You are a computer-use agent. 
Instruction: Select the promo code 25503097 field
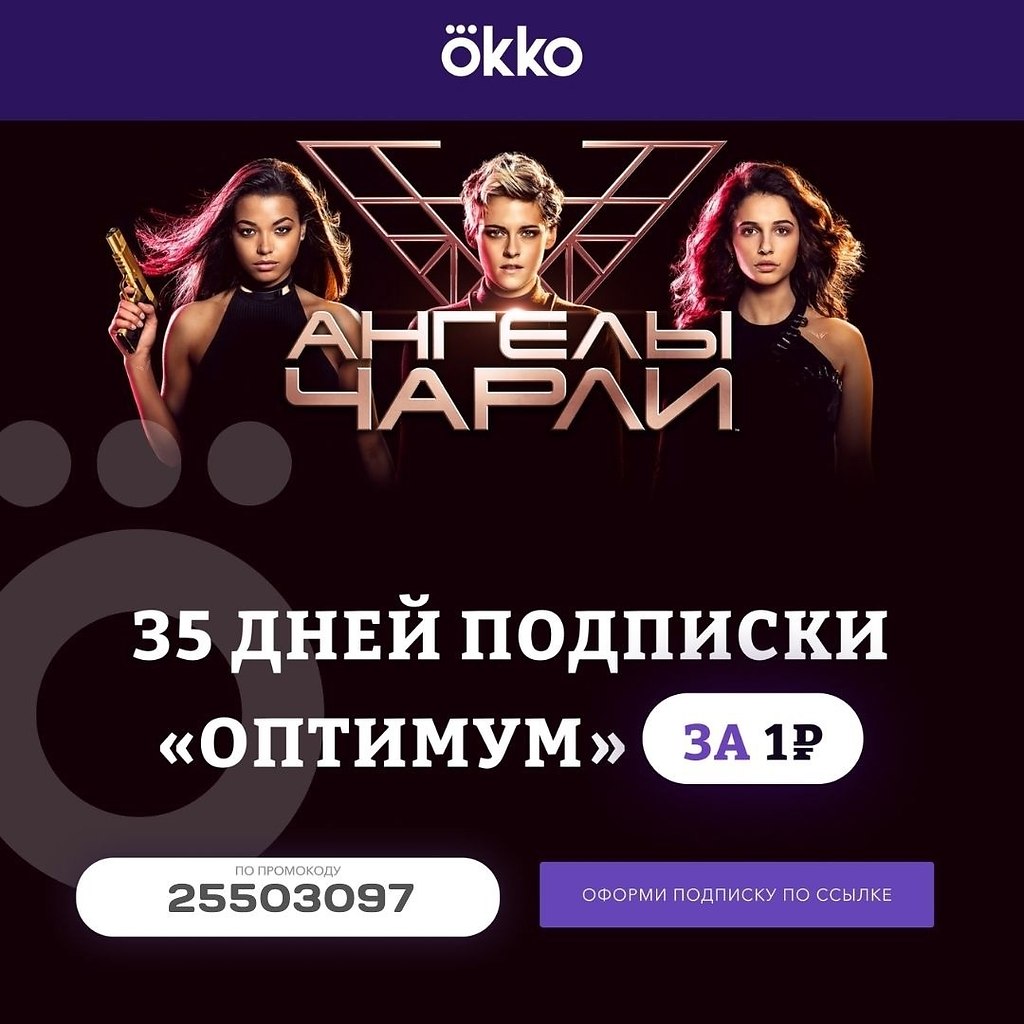pyautogui.click(x=288, y=897)
